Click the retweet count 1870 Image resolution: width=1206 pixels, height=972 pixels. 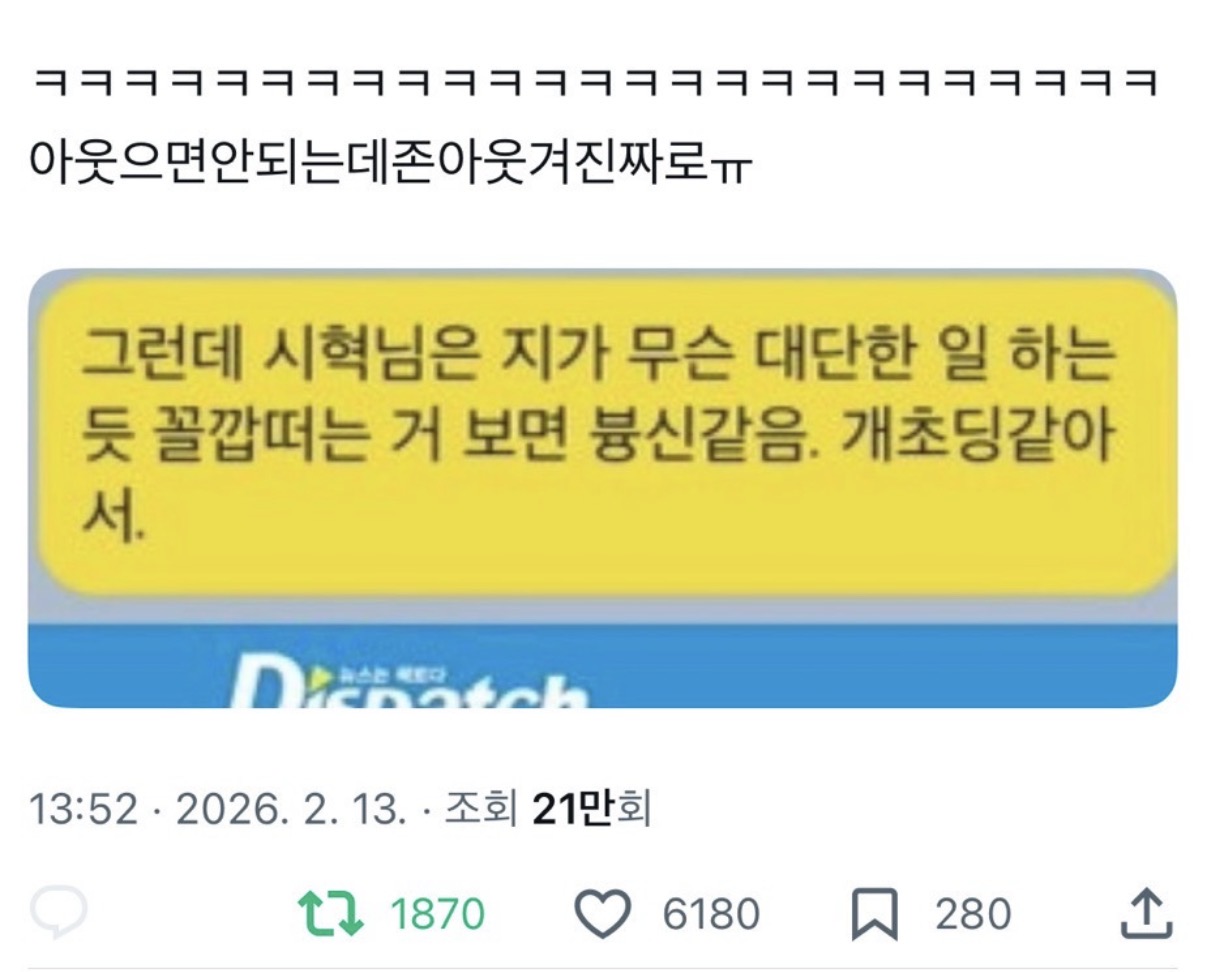click(437, 914)
